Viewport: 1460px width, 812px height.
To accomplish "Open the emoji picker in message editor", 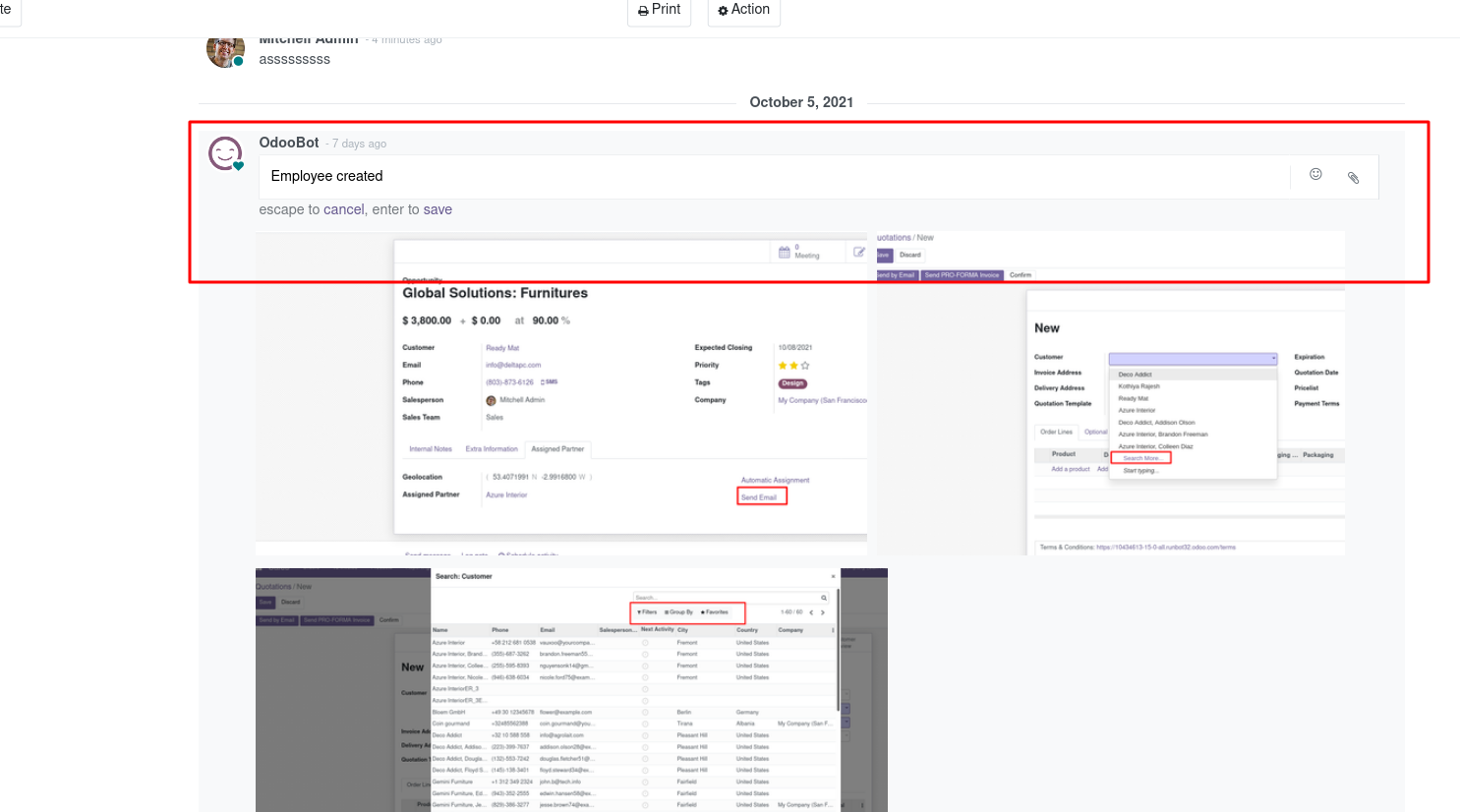I will [1315, 175].
